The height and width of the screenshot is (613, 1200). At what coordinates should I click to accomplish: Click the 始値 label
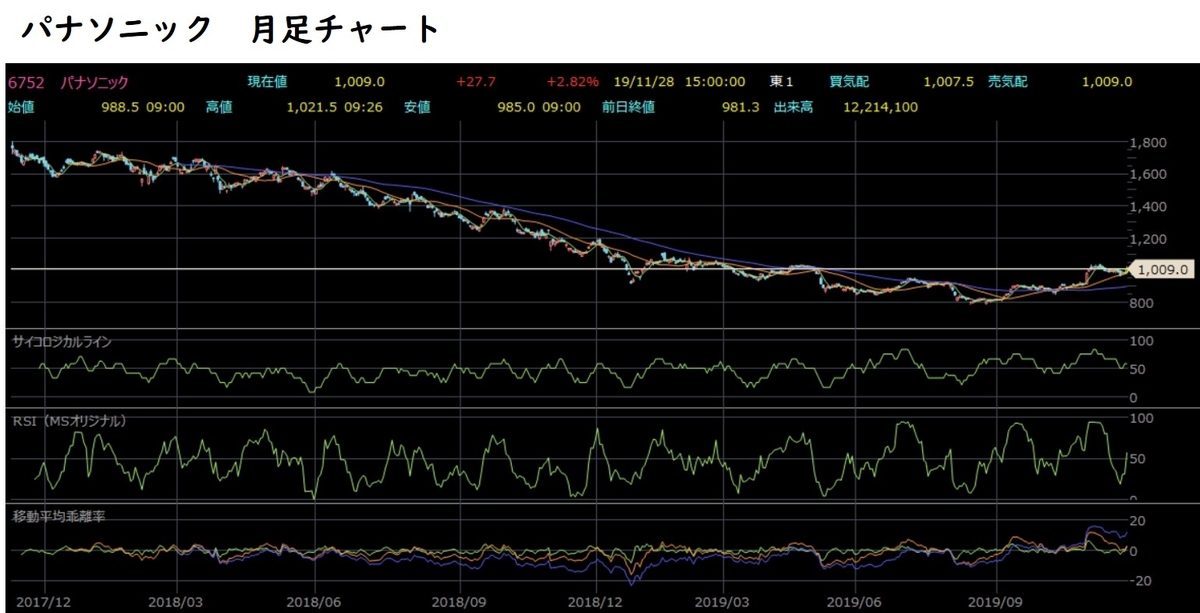(x=21, y=106)
